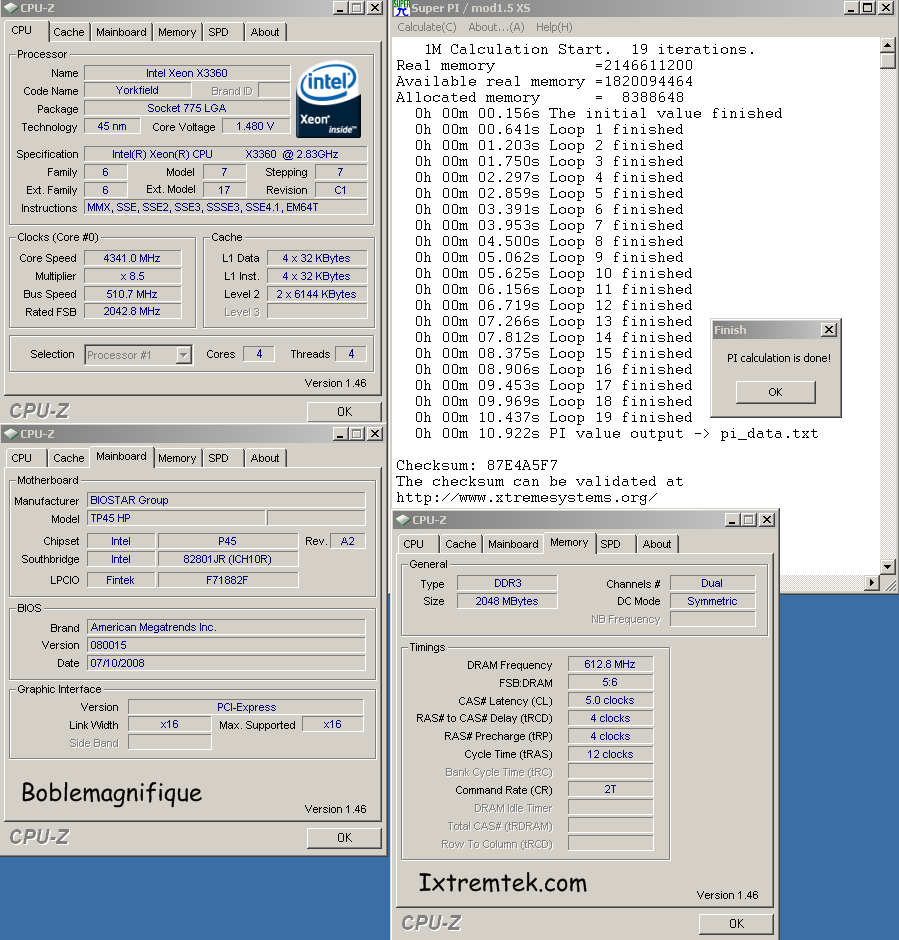899x940 pixels.
Task: Switch to Mainboard tab in top CPU-Z window
Action: (121, 32)
